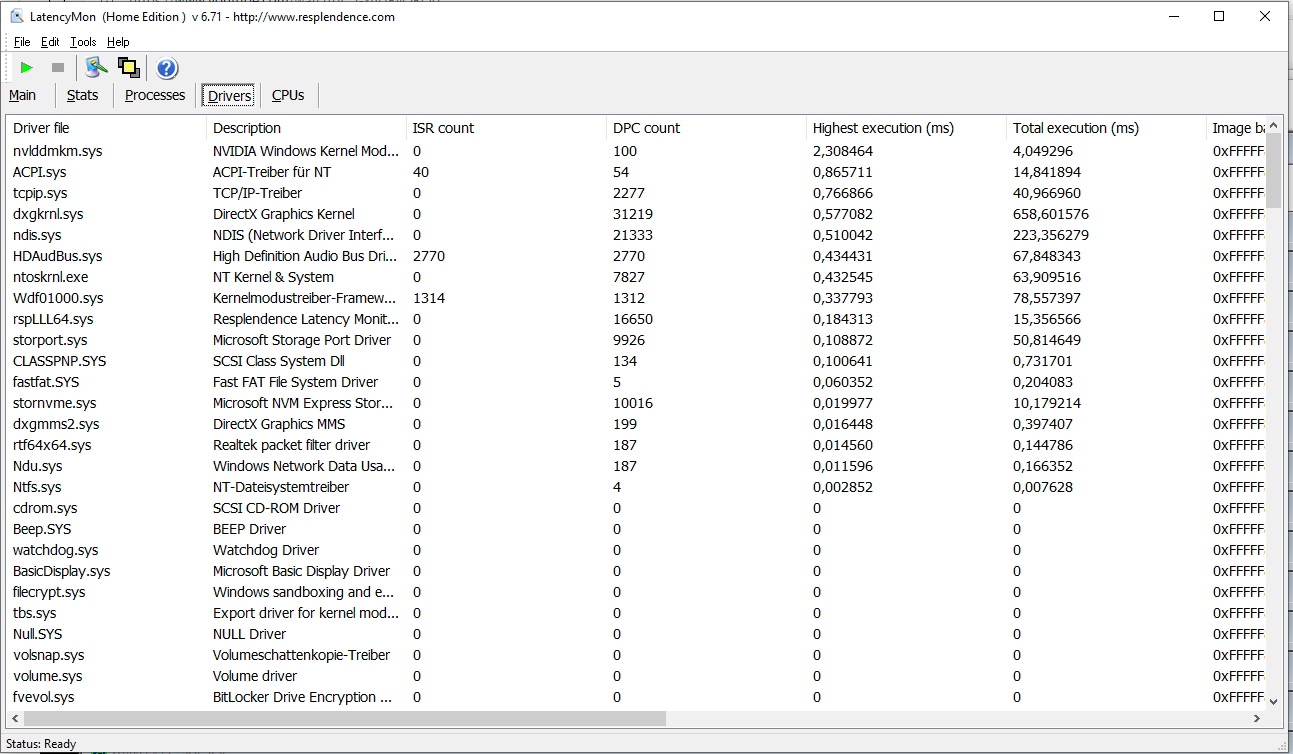This screenshot has width=1293, height=754.
Task: Show the Main tab
Action: (x=22, y=95)
